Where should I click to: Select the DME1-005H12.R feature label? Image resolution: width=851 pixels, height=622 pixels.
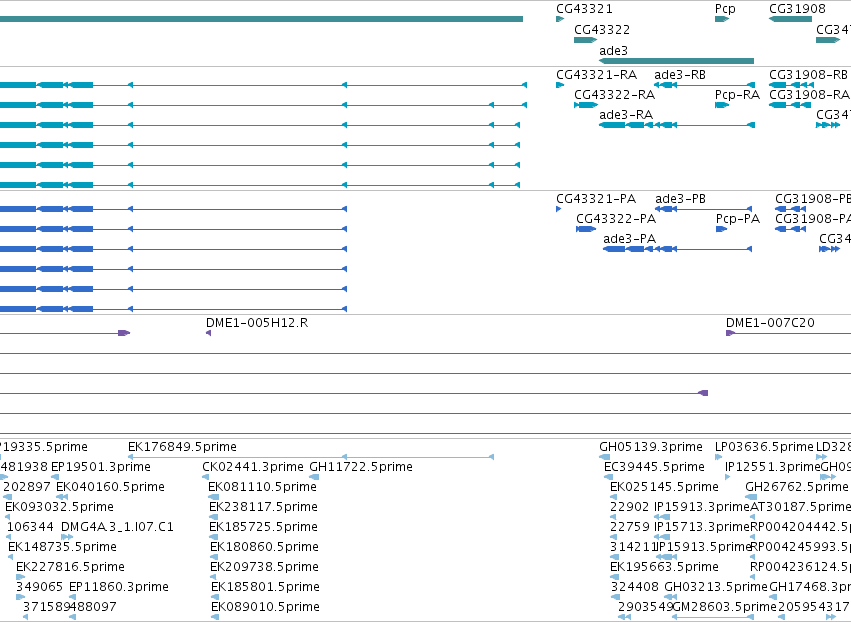click(257, 322)
